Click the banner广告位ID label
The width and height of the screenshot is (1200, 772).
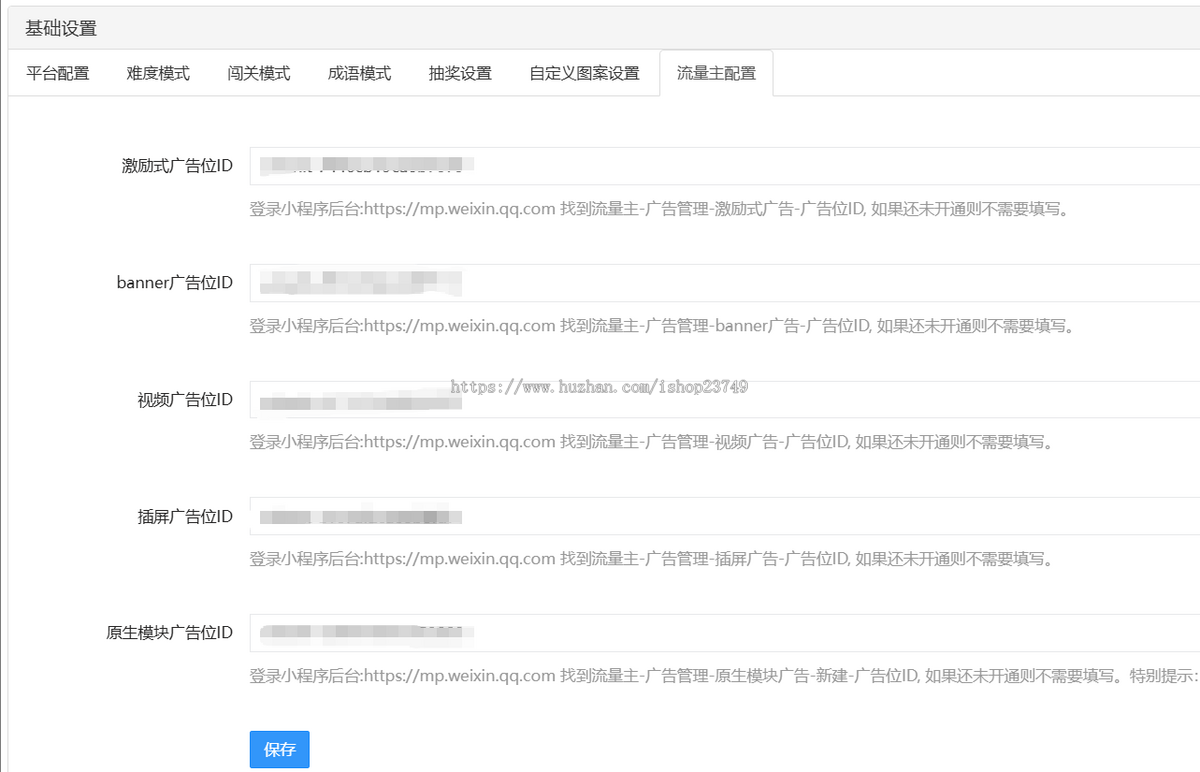pyautogui.click(x=174, y=283)
